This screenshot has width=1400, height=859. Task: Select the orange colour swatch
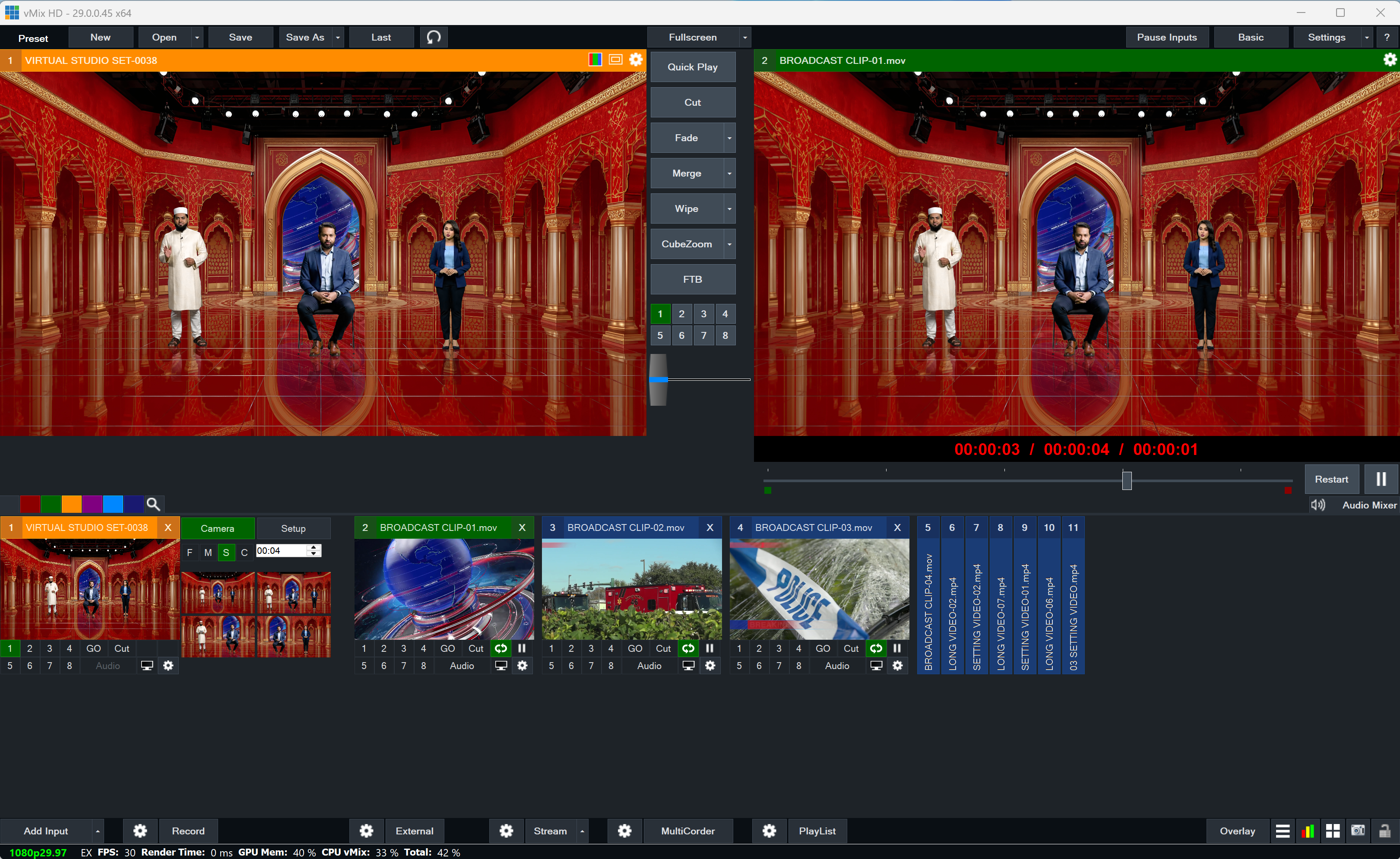point(72,504)
